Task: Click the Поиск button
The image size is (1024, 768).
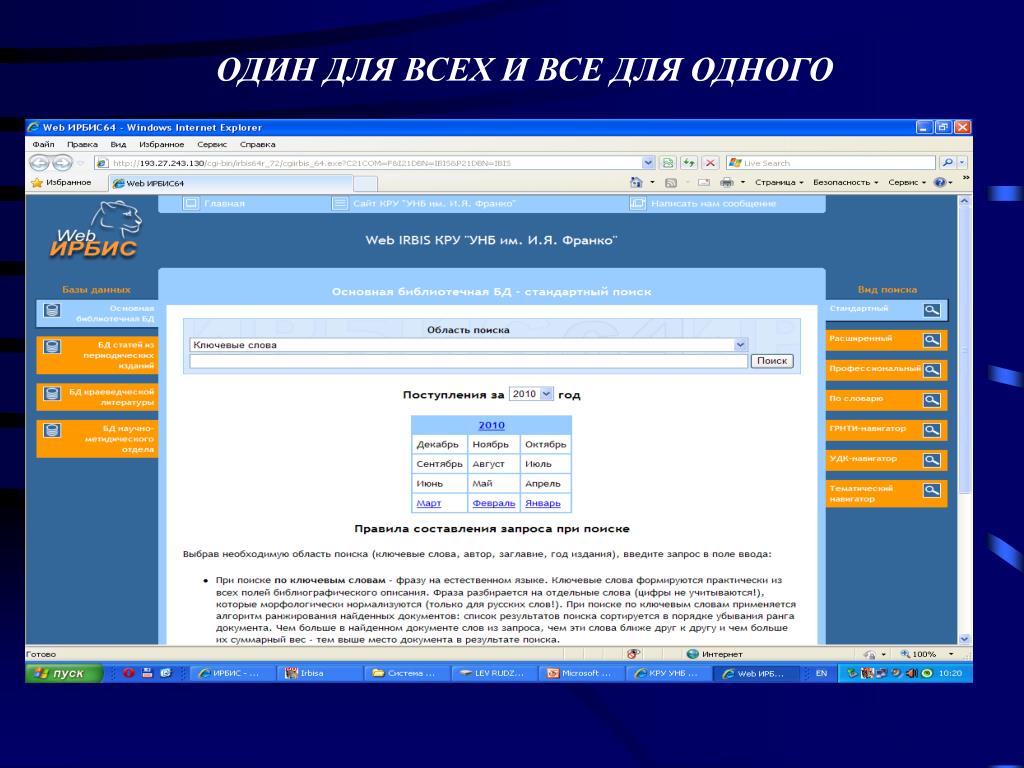Action: coord(772,360)
